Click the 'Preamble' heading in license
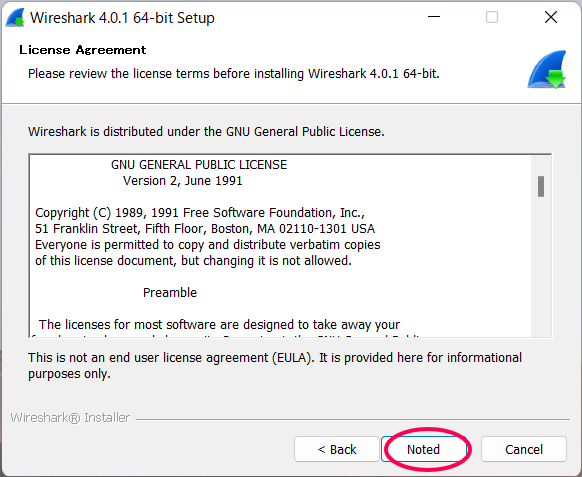Viewport: 582px width, 477px height. point(170,293)
